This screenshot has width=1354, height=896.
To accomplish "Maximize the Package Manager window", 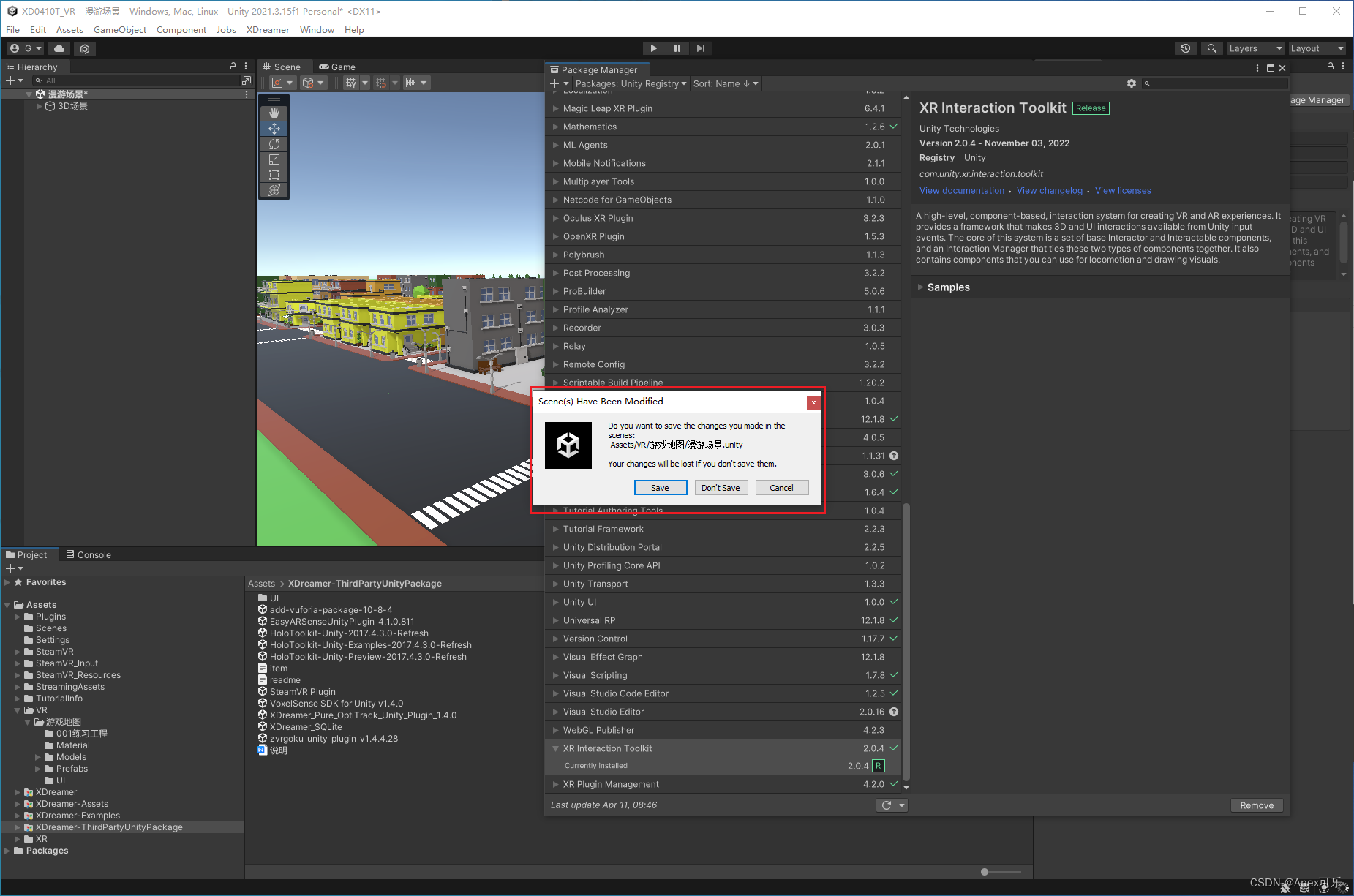I will click(x=1271, y=68).
